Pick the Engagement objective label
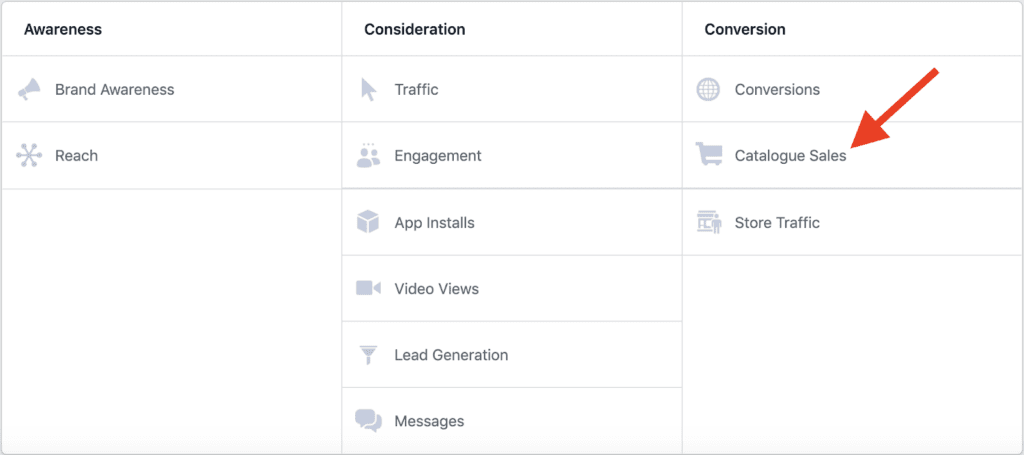The image size is (1024, 455). (437, 156)
